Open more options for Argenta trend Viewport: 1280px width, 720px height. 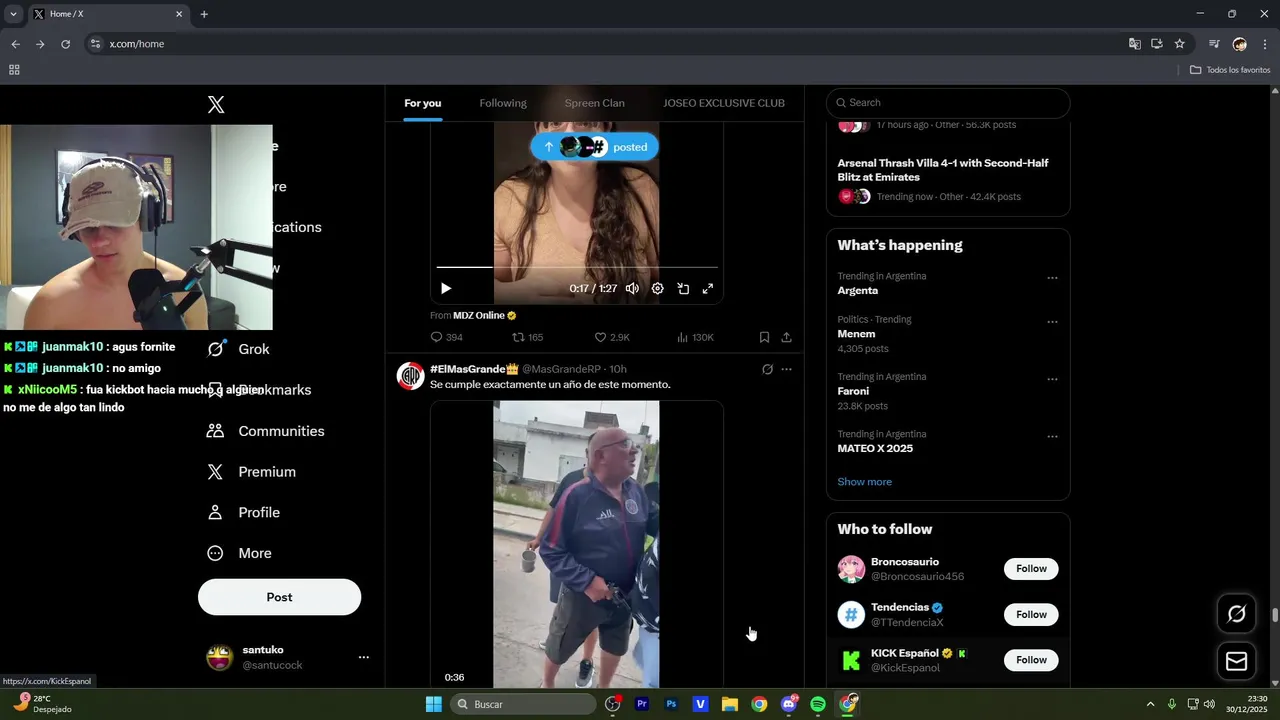[1052, 278]
